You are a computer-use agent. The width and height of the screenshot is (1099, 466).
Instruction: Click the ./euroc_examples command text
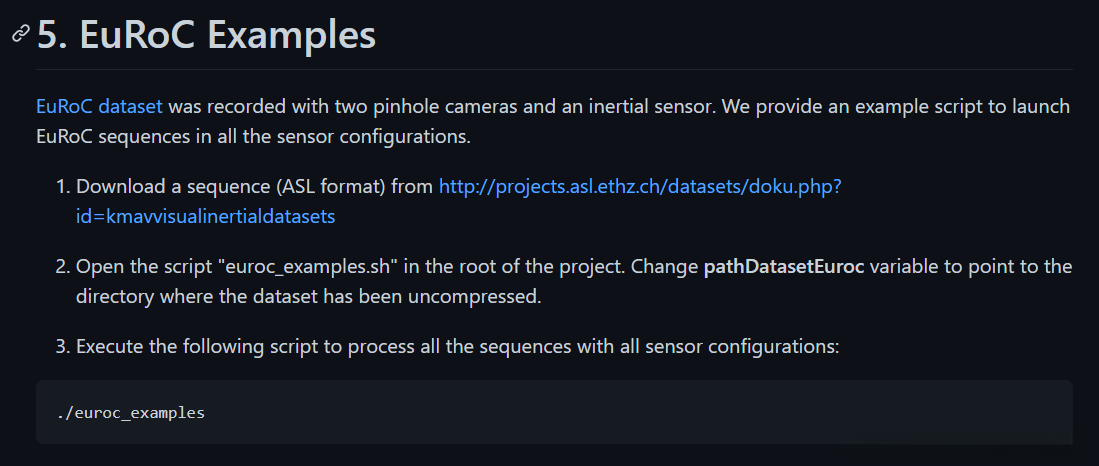click(x=131, y=412)
